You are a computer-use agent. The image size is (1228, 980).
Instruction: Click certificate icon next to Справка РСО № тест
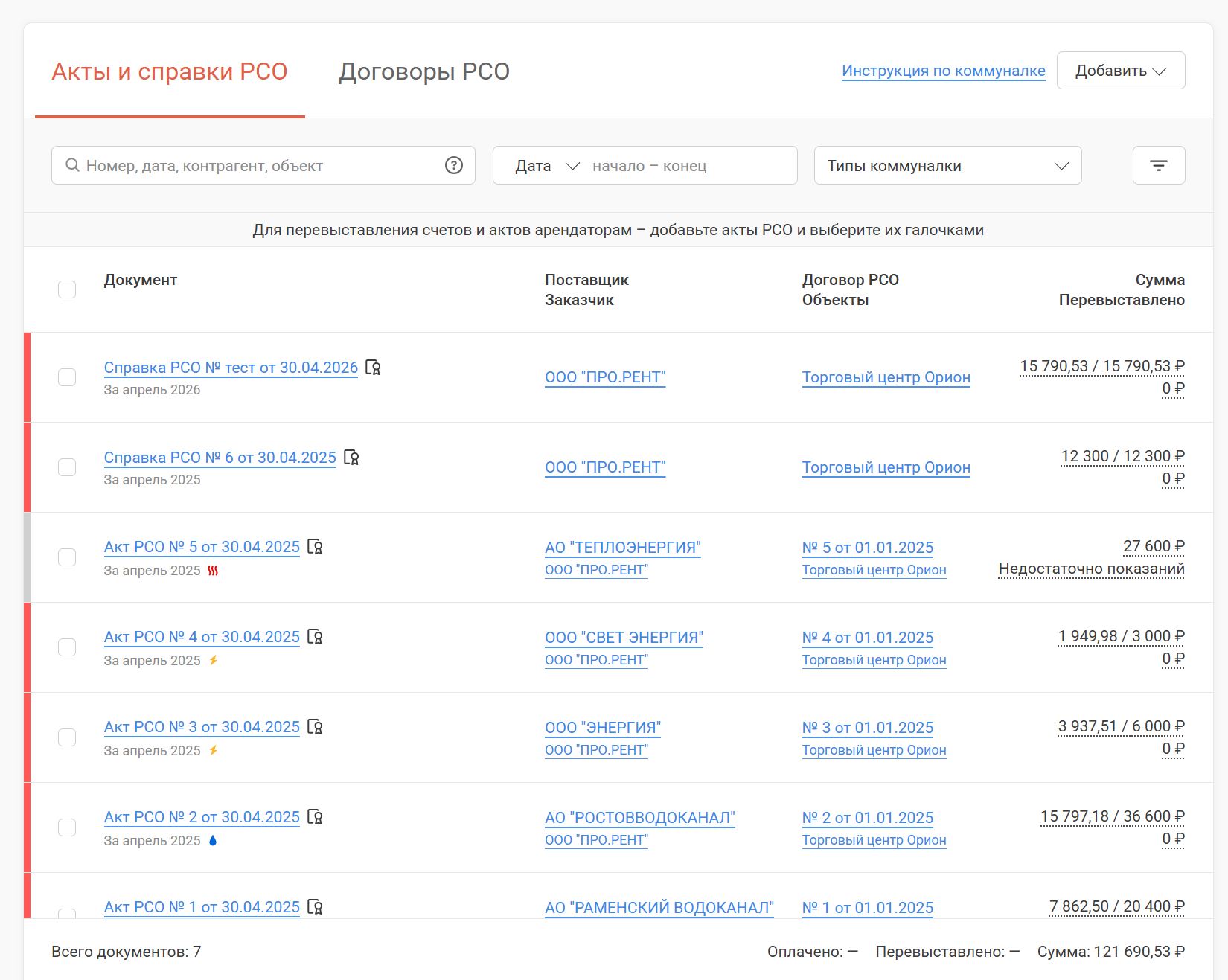[374, 368]
